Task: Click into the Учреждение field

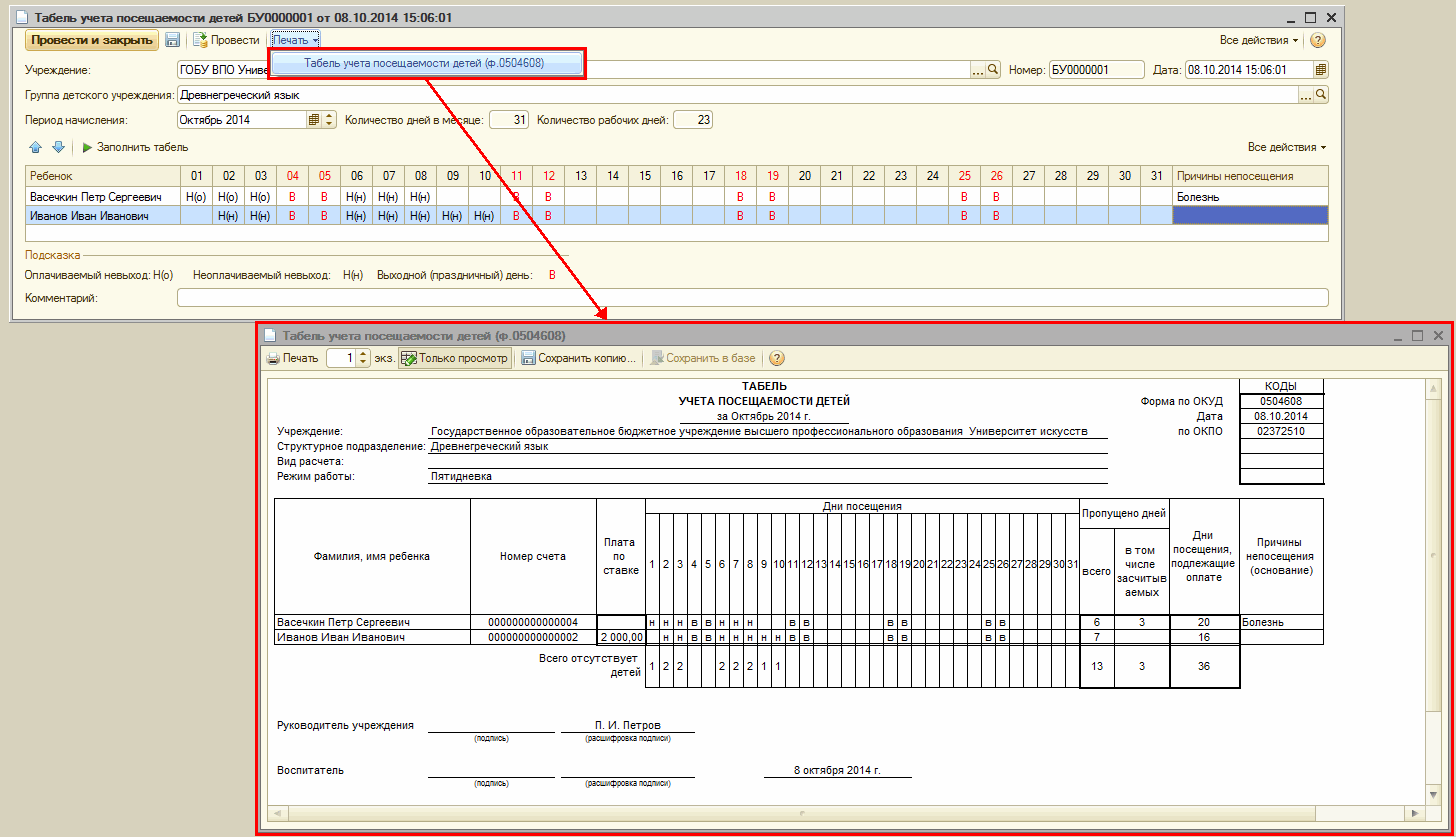Action: point(573,70)
